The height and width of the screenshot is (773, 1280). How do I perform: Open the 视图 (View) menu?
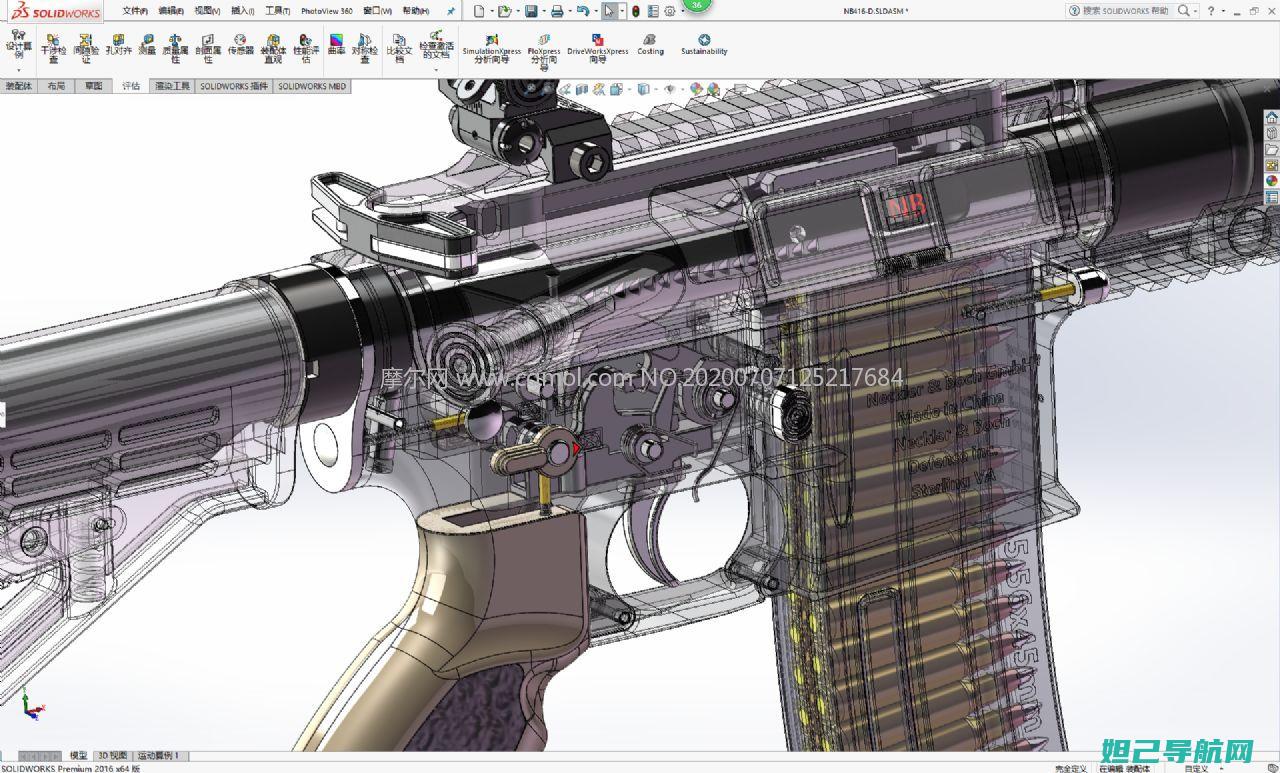click(207, 11)
